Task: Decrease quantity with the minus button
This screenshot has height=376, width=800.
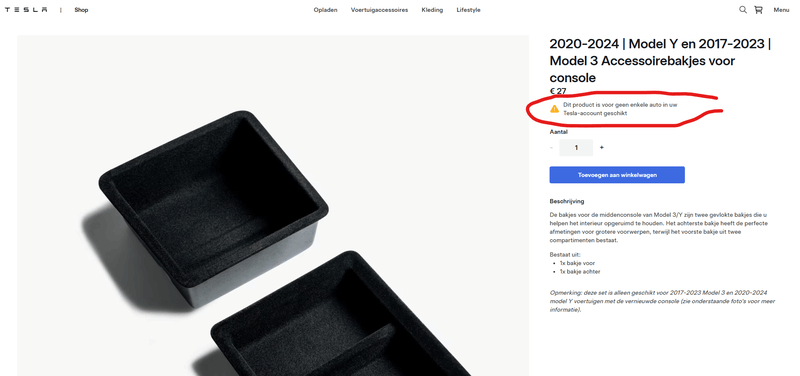Action: point(552,147)
